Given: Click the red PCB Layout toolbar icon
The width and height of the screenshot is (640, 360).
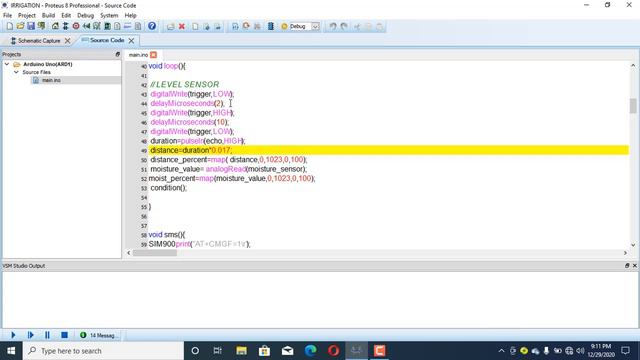Looking at the screenshot, I should point(76,26).
